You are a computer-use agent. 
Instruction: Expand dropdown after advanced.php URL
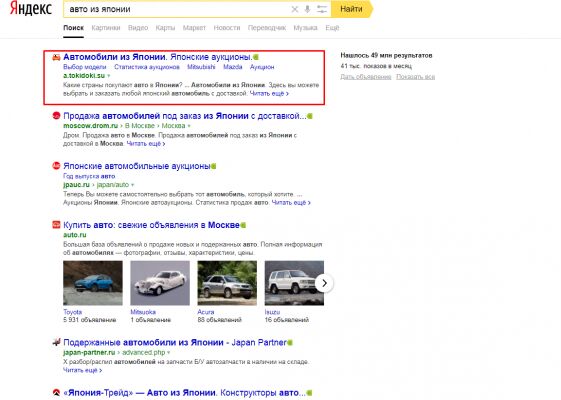tap(169, 353)
